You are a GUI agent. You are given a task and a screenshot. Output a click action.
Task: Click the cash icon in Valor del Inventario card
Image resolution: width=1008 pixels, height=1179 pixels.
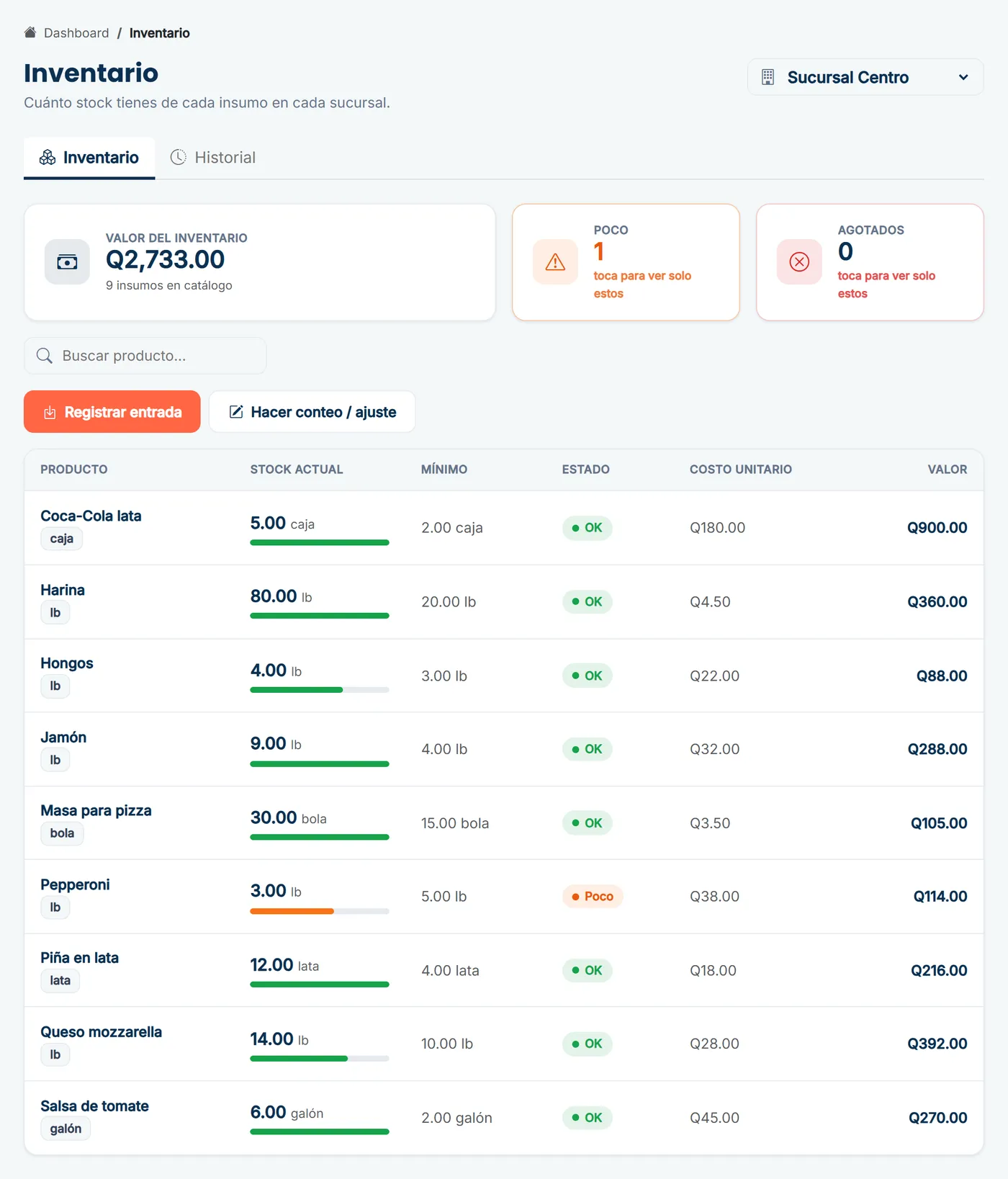tap(67, 262)
